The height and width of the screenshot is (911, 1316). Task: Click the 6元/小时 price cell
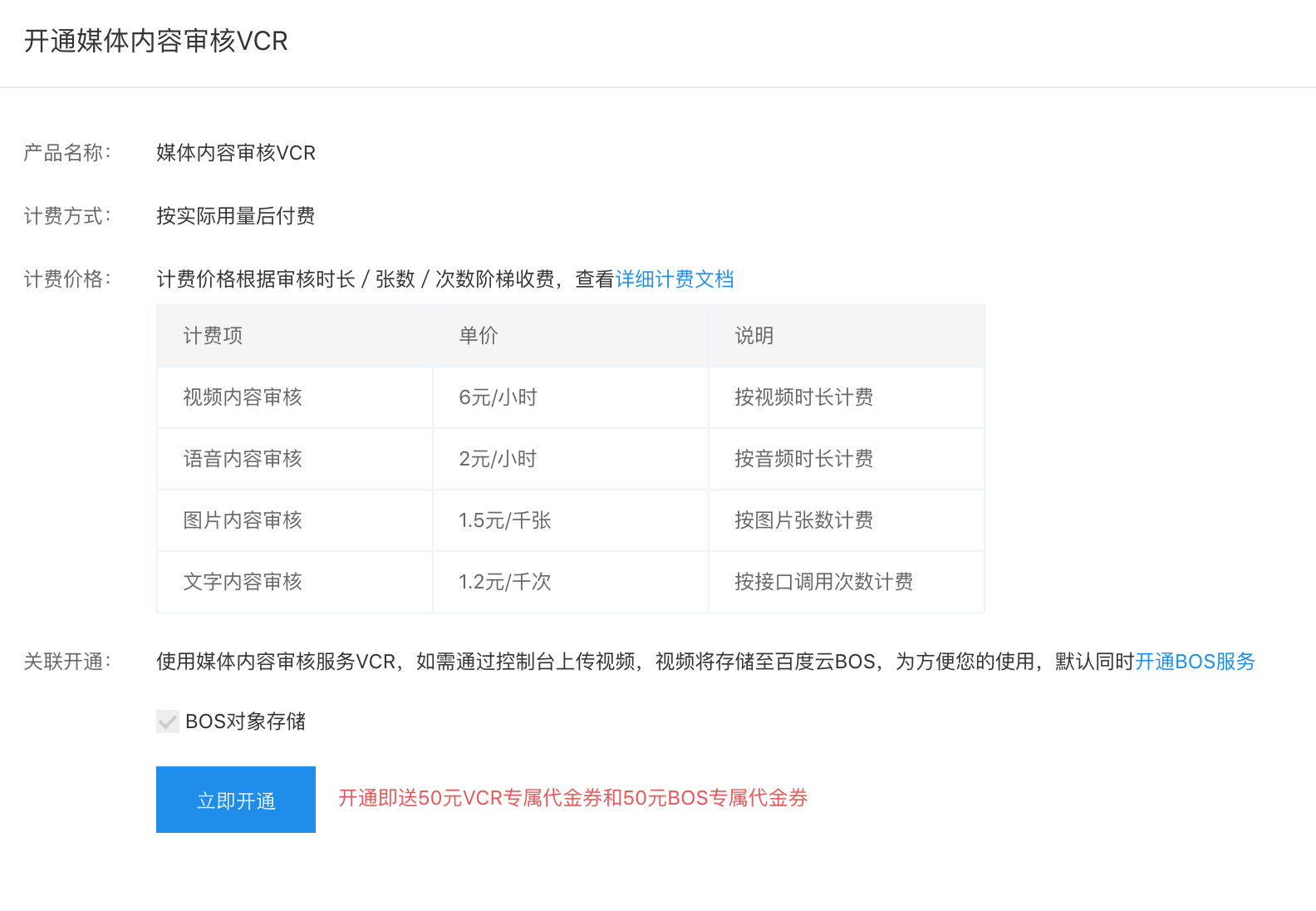coord(571,397)
